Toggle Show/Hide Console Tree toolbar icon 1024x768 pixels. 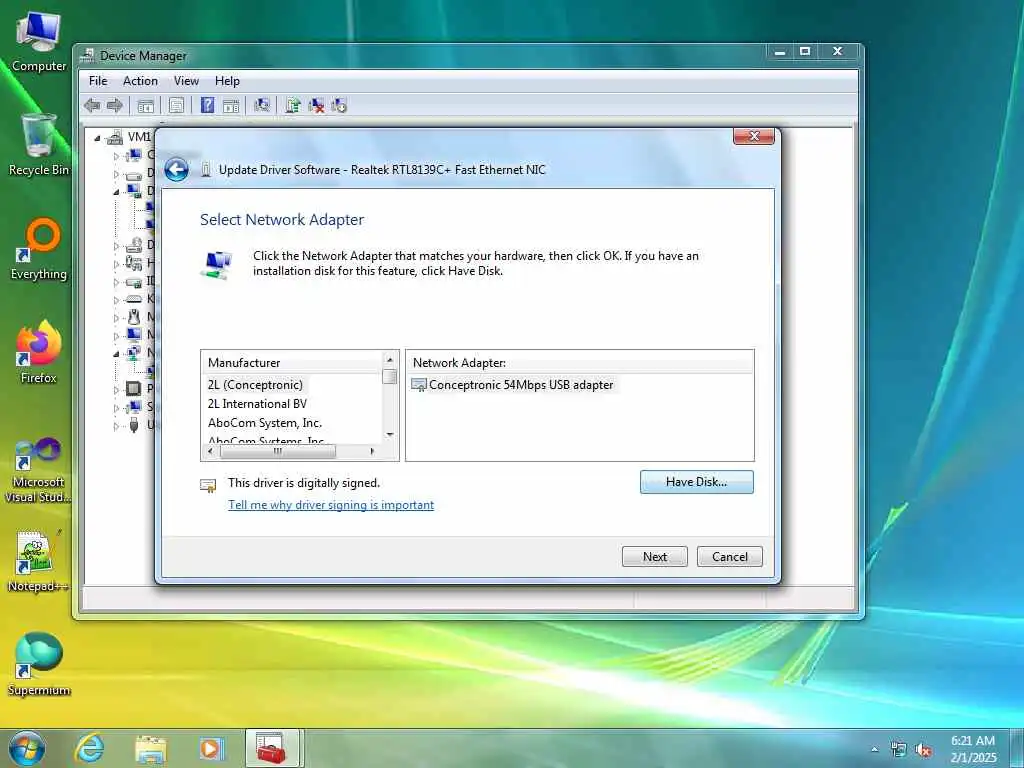pos(146,105)
